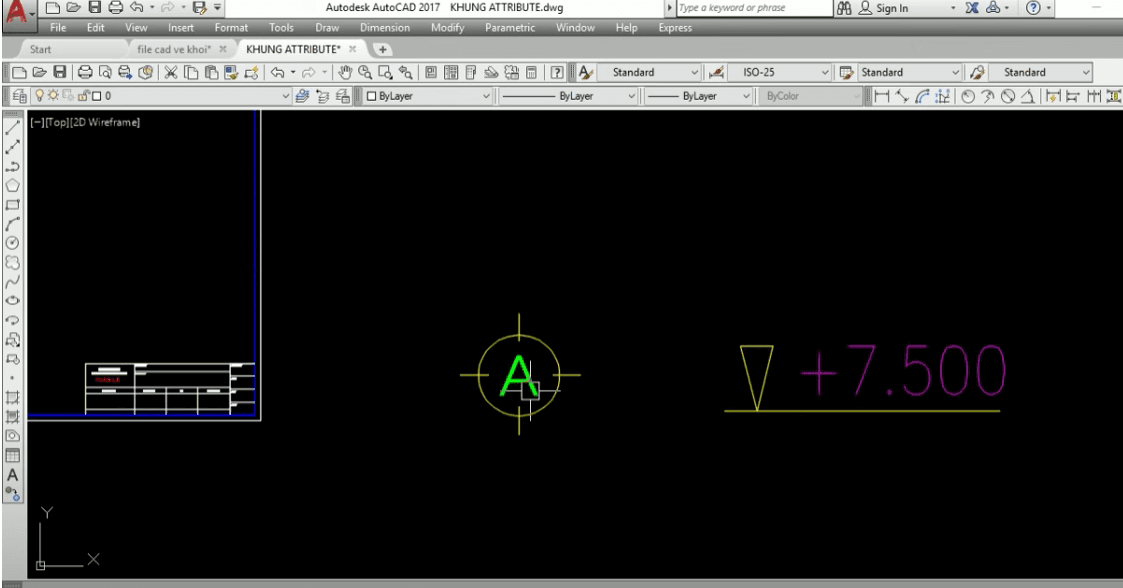The image size is (1123, 588).
Task: Click the Plot Preview icon
Action: [105, 72]
